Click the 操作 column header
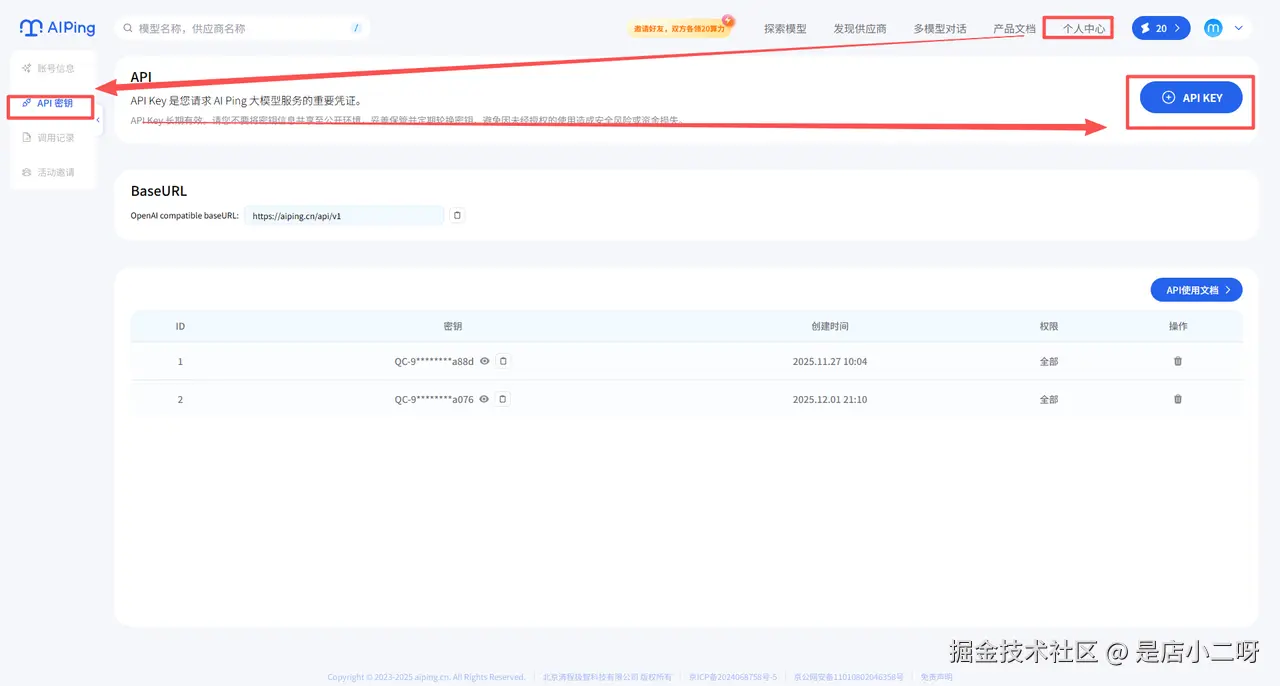The image size is (1280, 686). click(1178, 326)
